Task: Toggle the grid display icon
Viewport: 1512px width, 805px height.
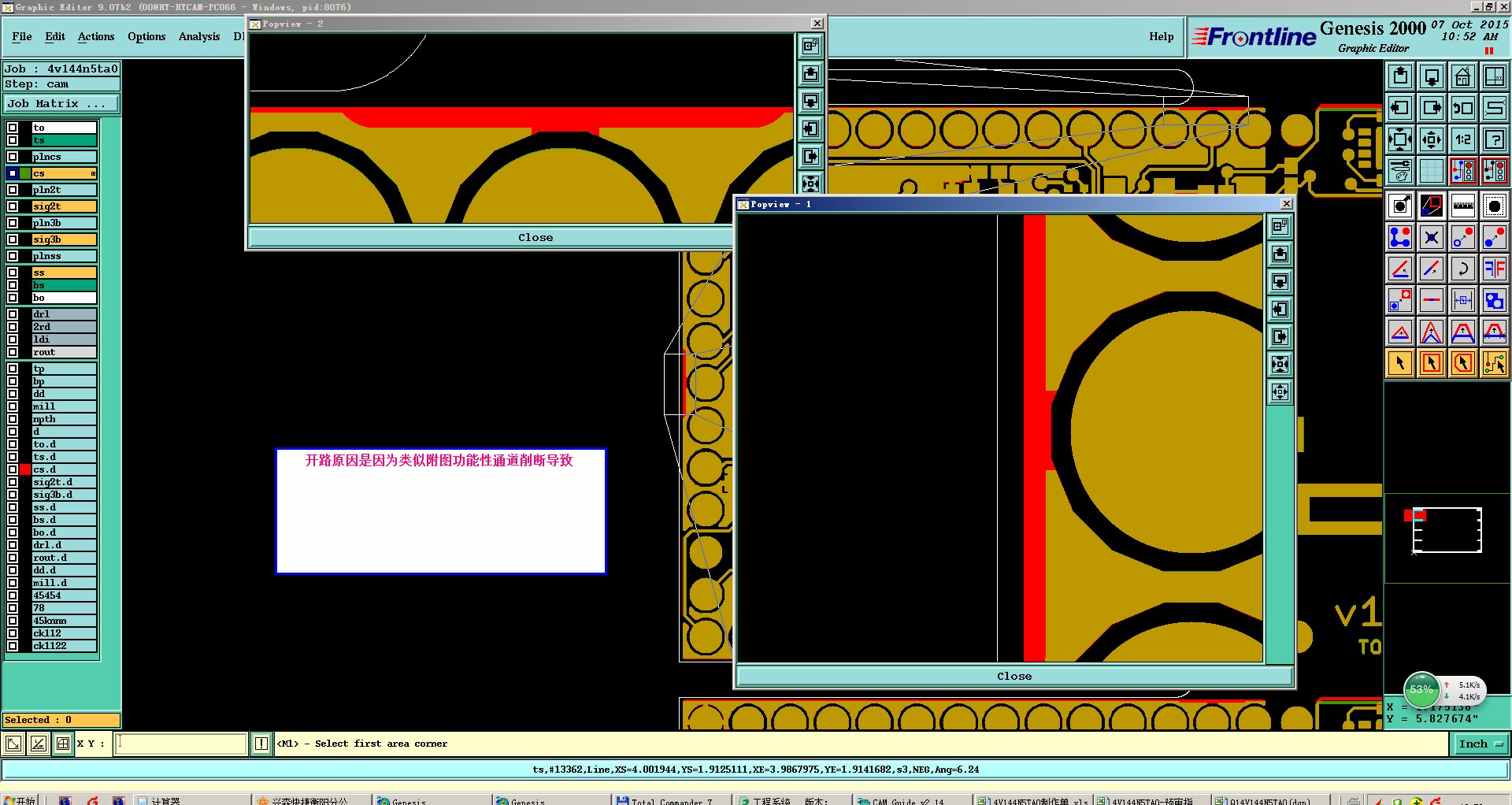Action: click(1432, 171)
